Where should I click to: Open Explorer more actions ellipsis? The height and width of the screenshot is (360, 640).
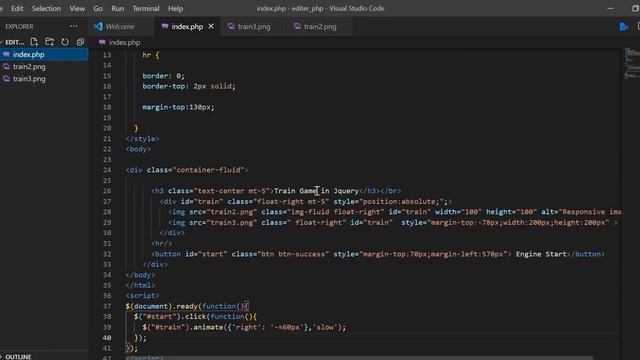click(x=73, y=27)
